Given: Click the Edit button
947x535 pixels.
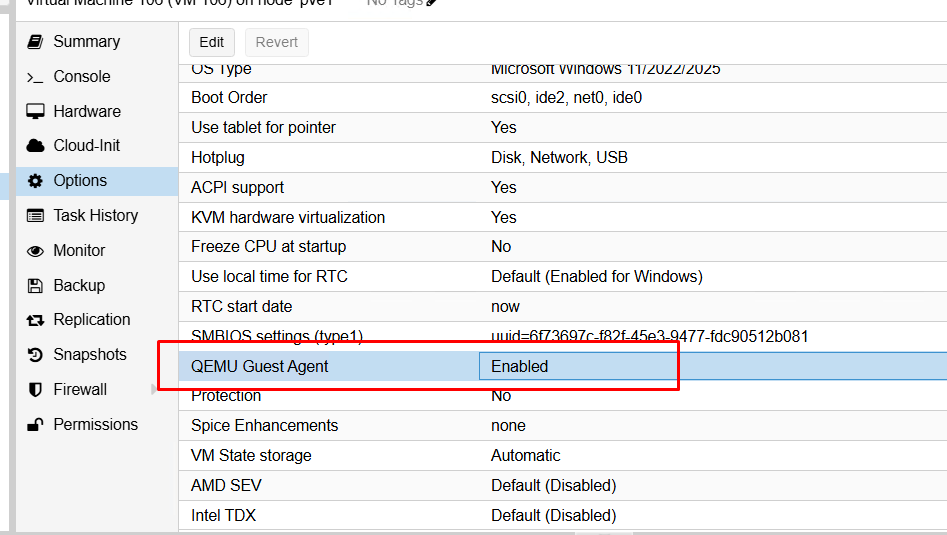Looking at the screenshot, I should click(x=211, y=42).
